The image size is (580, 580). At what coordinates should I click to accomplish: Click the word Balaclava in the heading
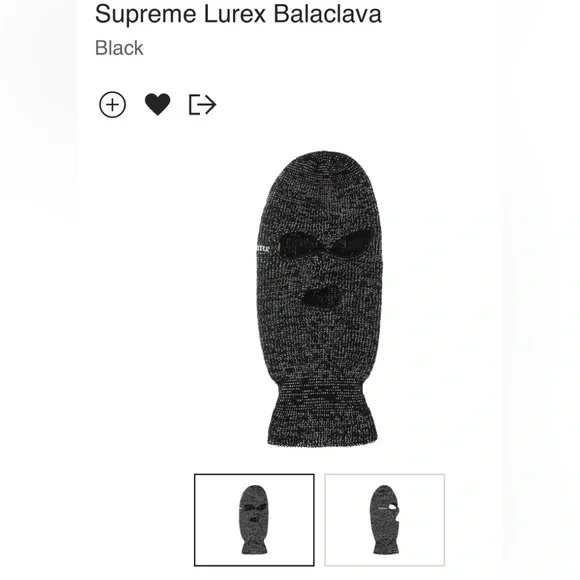(328, 14)
